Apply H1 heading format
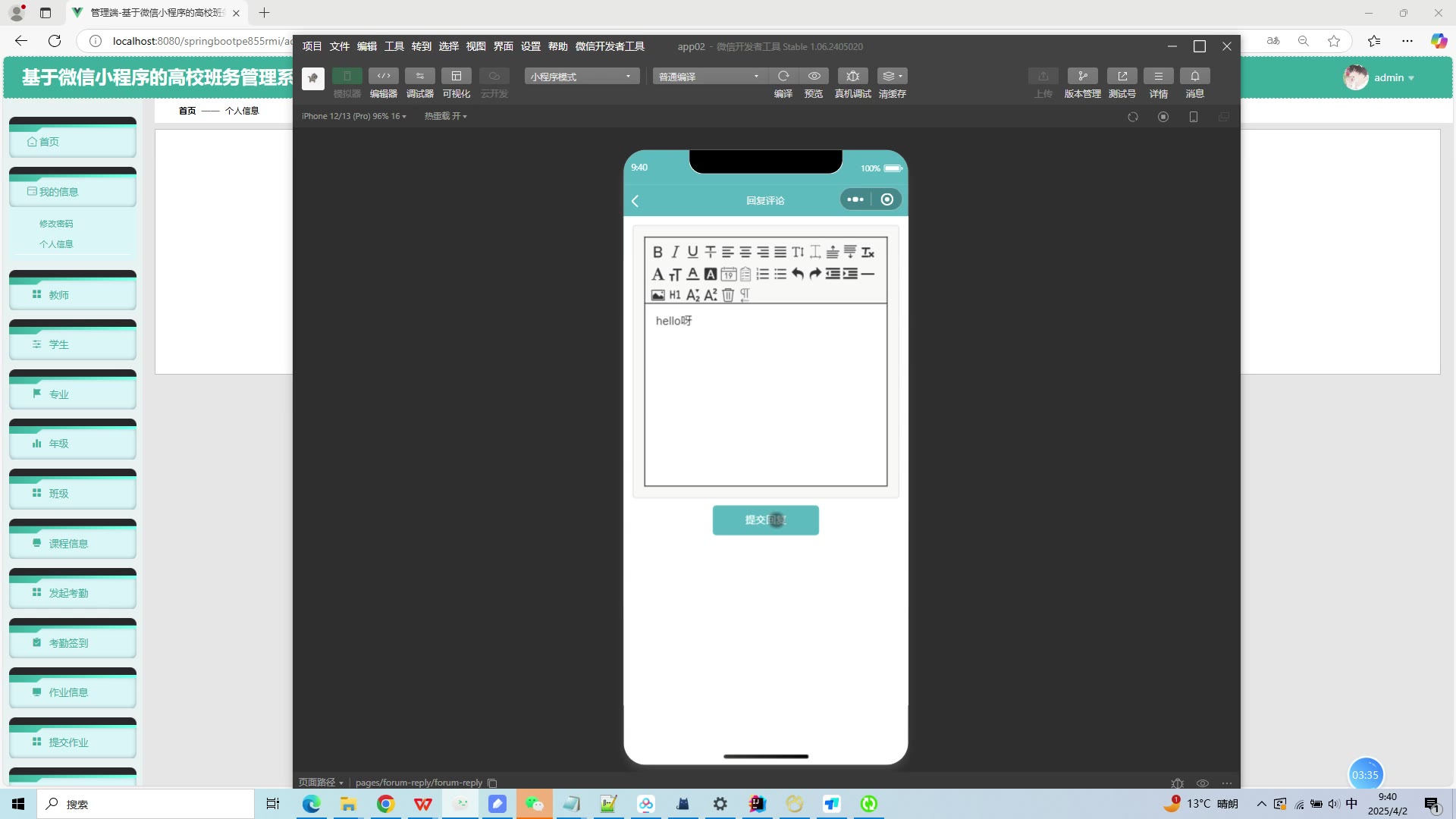Screen dimensions: 1456x819 (x=675, y=295)
